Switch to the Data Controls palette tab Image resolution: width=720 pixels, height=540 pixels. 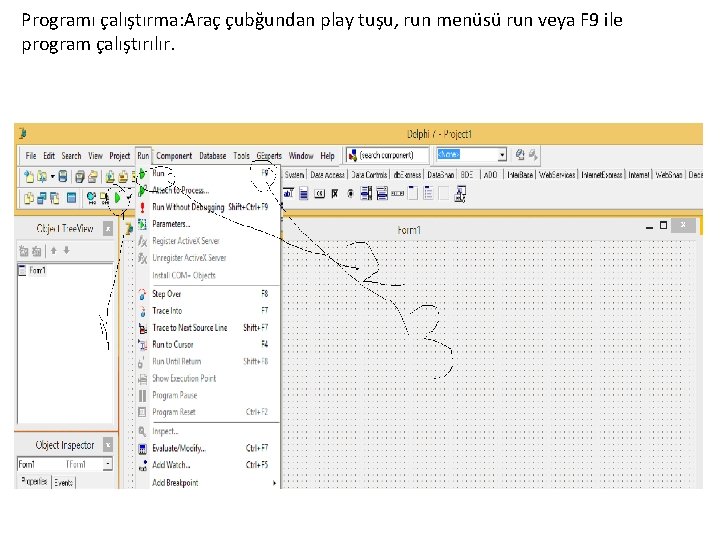tap(369, 174)
